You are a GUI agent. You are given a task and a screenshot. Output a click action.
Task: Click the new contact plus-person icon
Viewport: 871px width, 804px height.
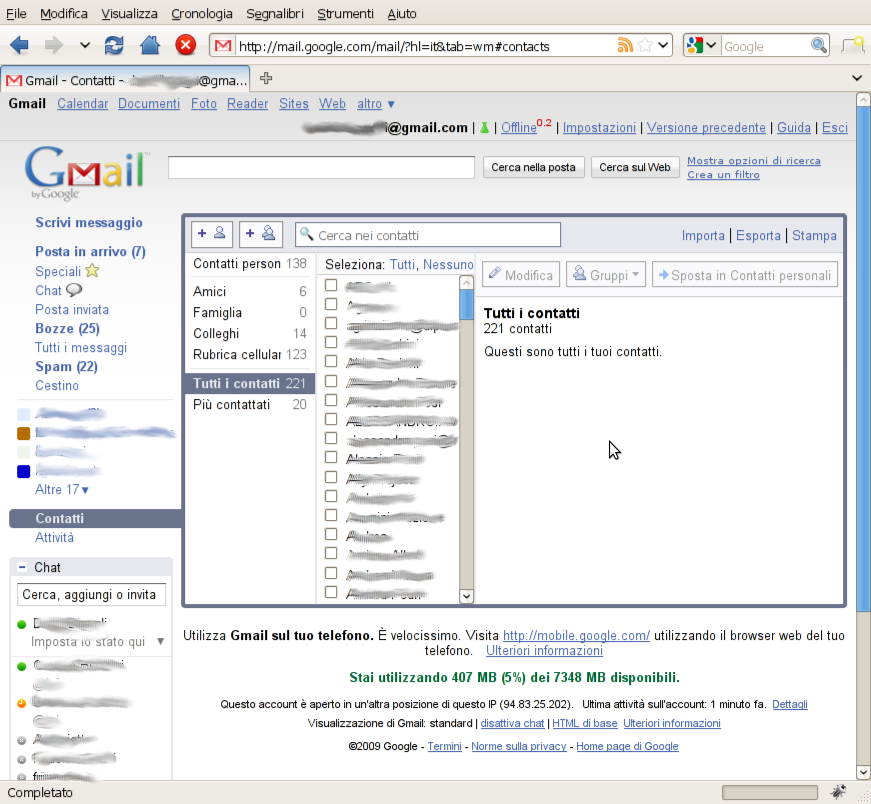(x=212, y=234)
